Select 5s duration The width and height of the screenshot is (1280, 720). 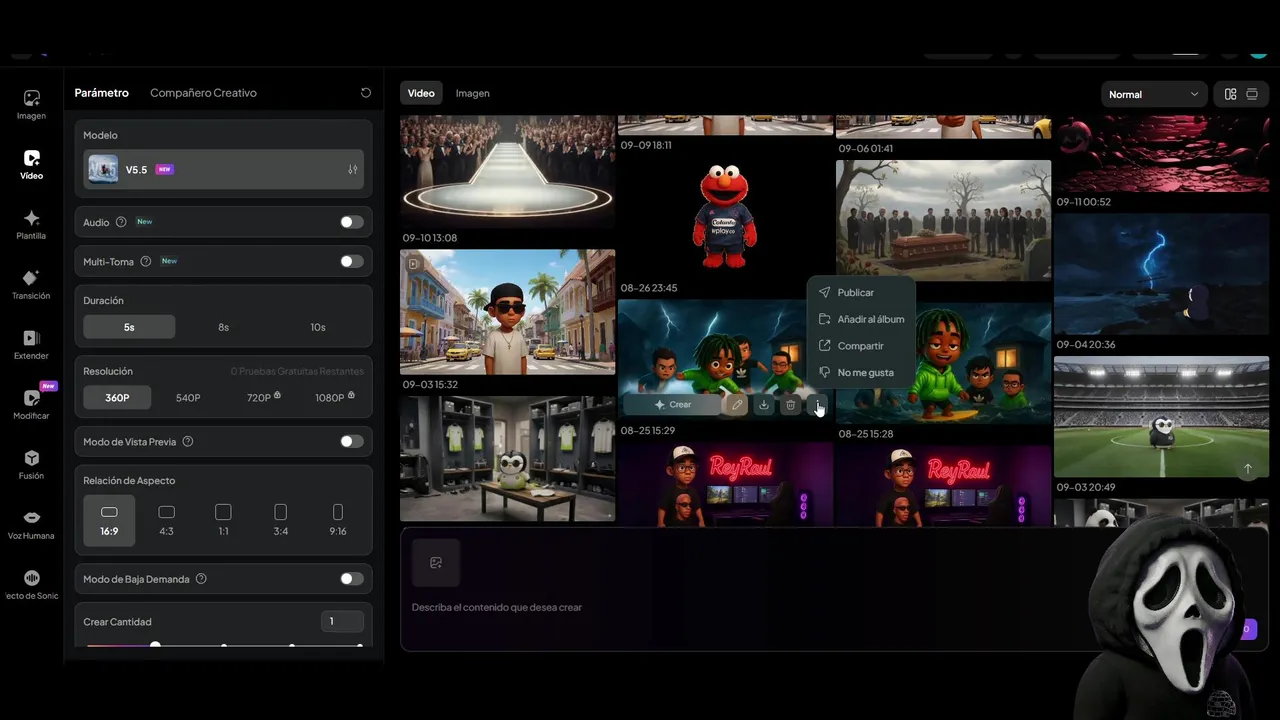pyautogui.click(x=129, y=327)
